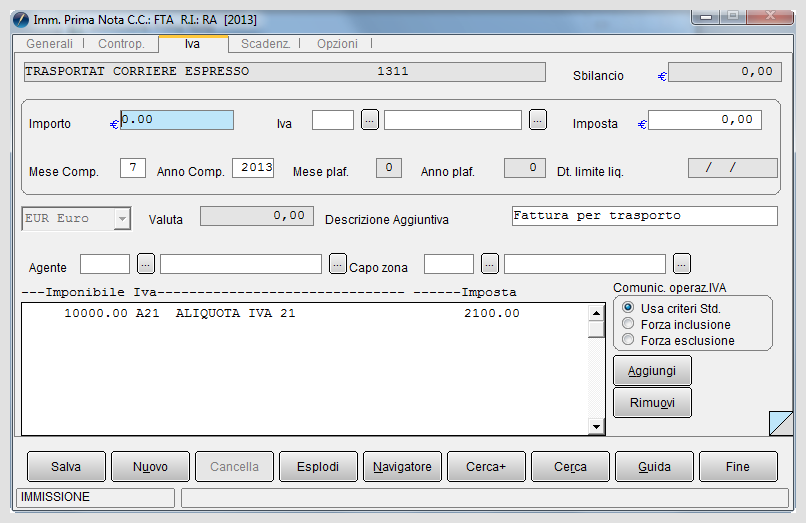This screenshot has width=806, height=523.
Task: Click the application icon in the title bar
Action: click(x=21, y=20)
